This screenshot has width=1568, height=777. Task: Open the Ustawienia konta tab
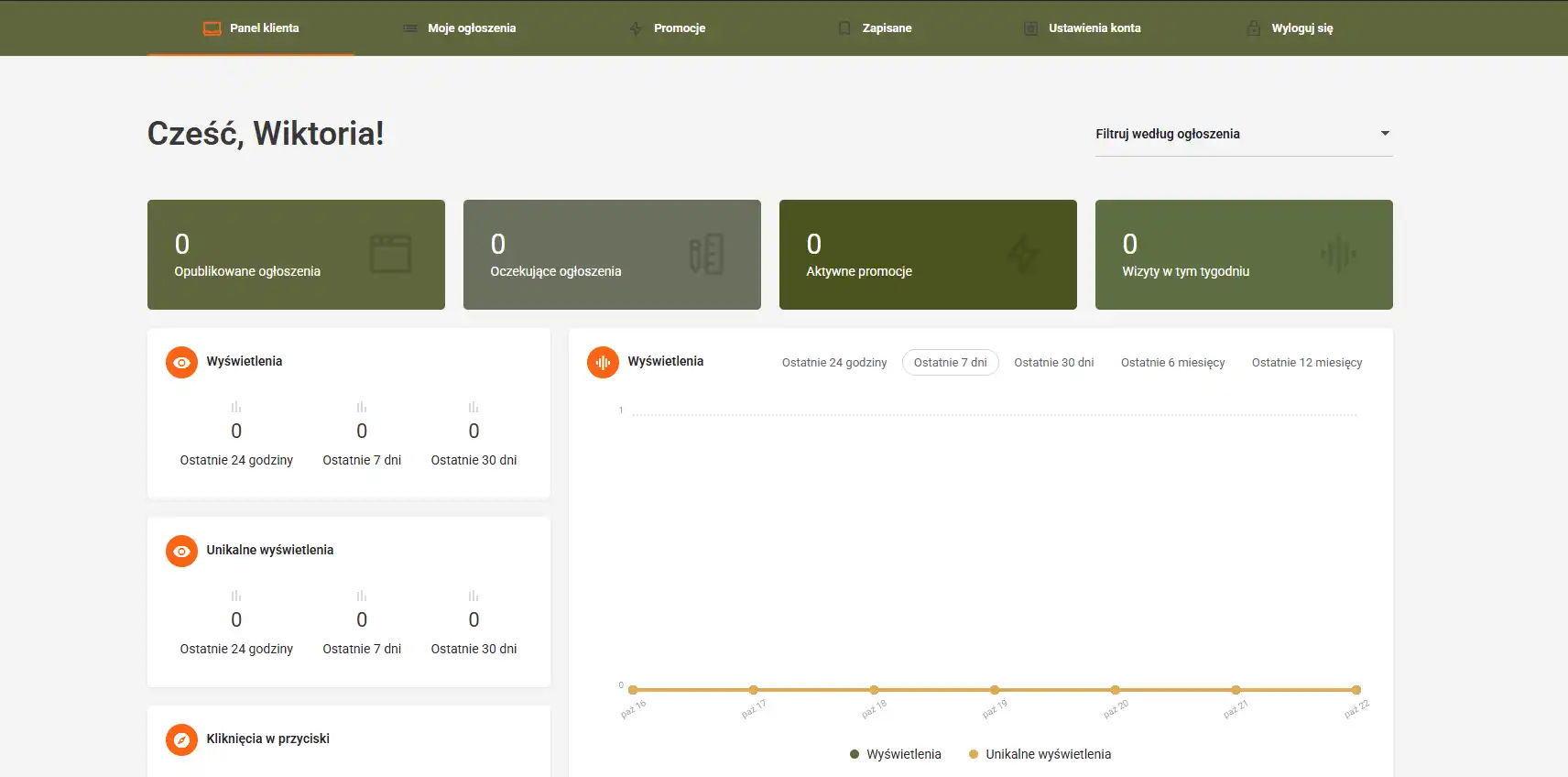(x=1094, y=28)
